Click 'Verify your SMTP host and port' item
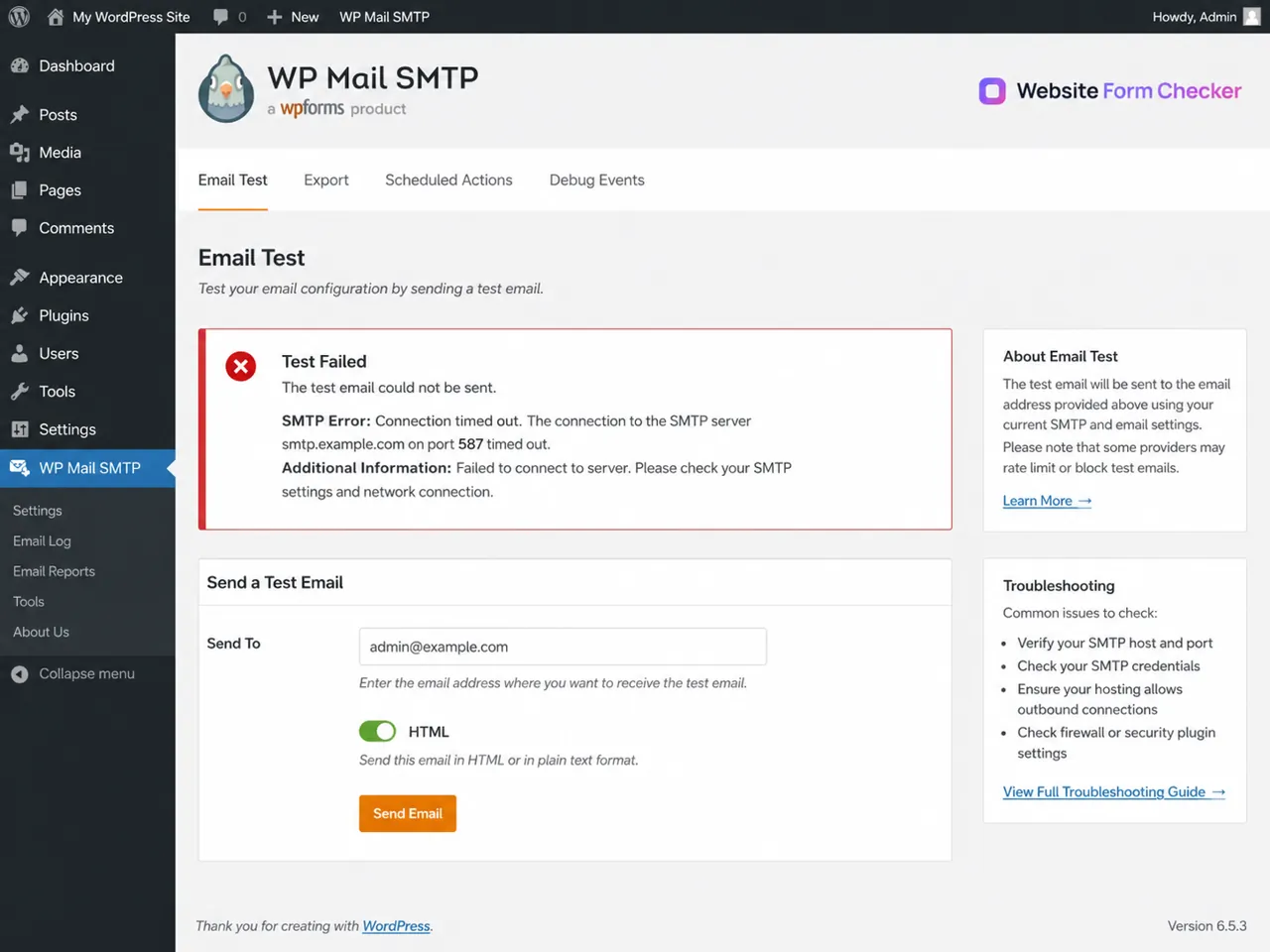Image resolution: width=1270 pixels, height=952 pixels. [1114, 643]
